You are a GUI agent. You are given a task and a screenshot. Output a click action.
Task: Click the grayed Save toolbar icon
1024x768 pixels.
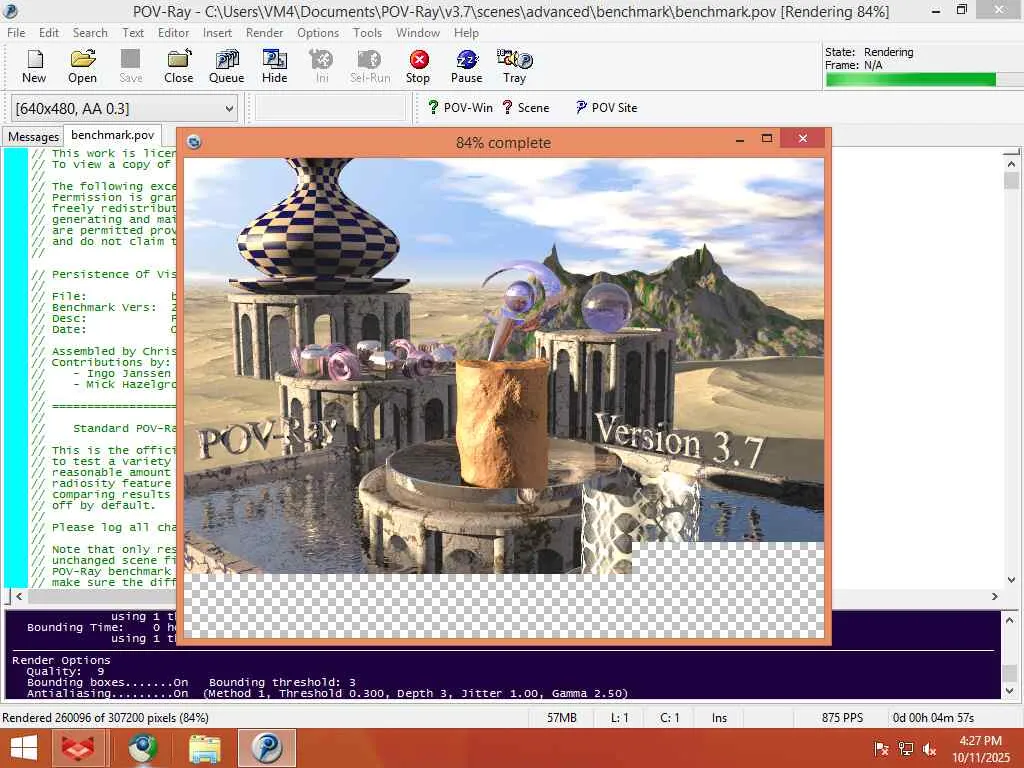tap(131, 67)
